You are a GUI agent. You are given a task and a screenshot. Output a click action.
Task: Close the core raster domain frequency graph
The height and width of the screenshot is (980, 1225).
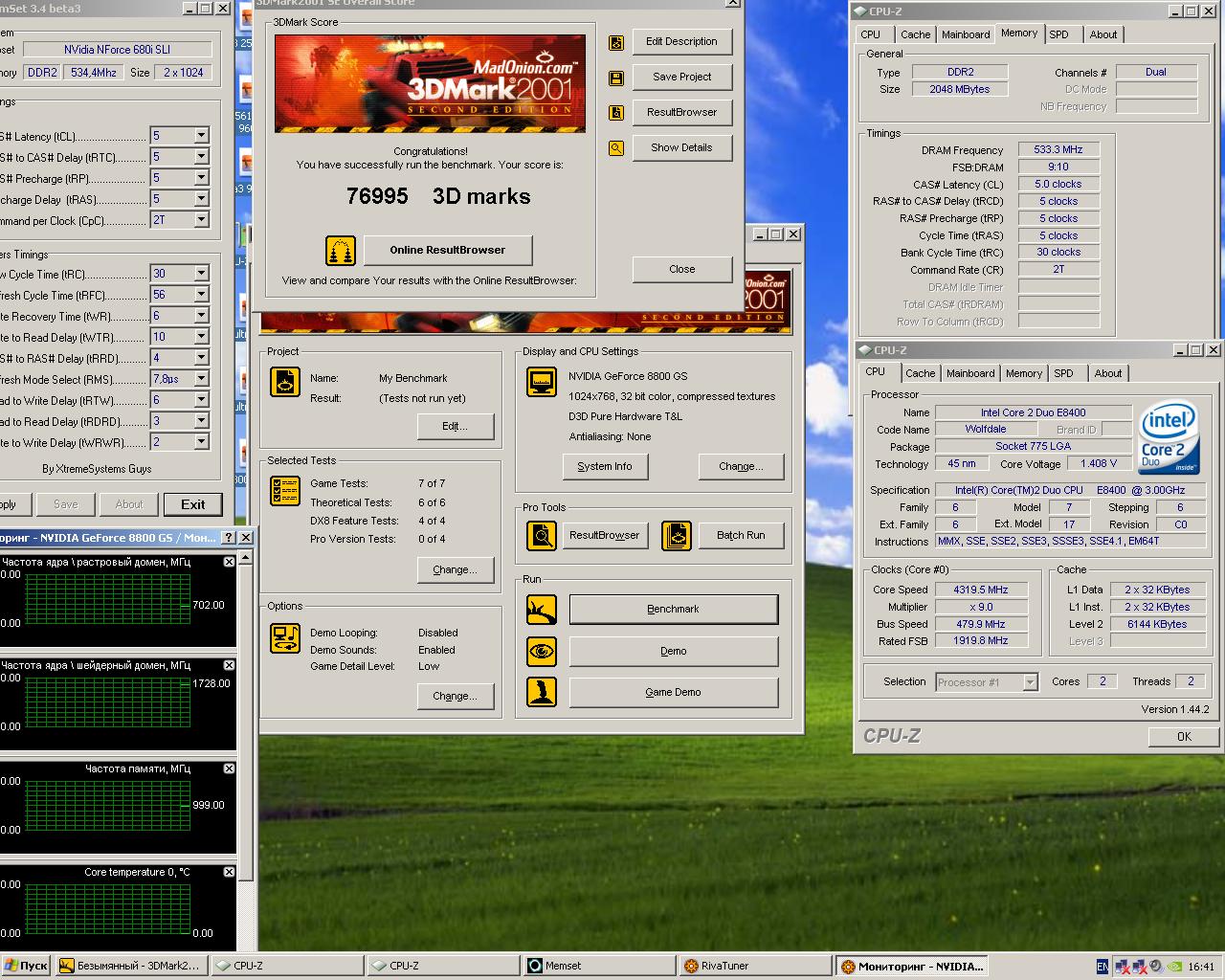(229, 562)
